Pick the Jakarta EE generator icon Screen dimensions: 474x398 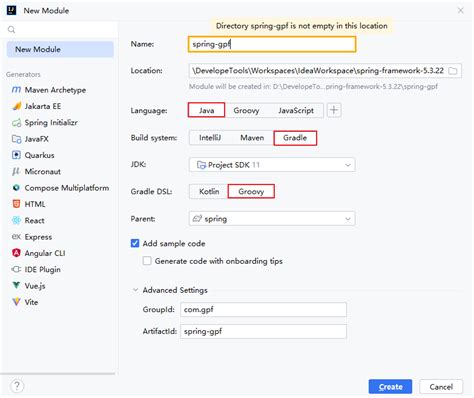16,106
